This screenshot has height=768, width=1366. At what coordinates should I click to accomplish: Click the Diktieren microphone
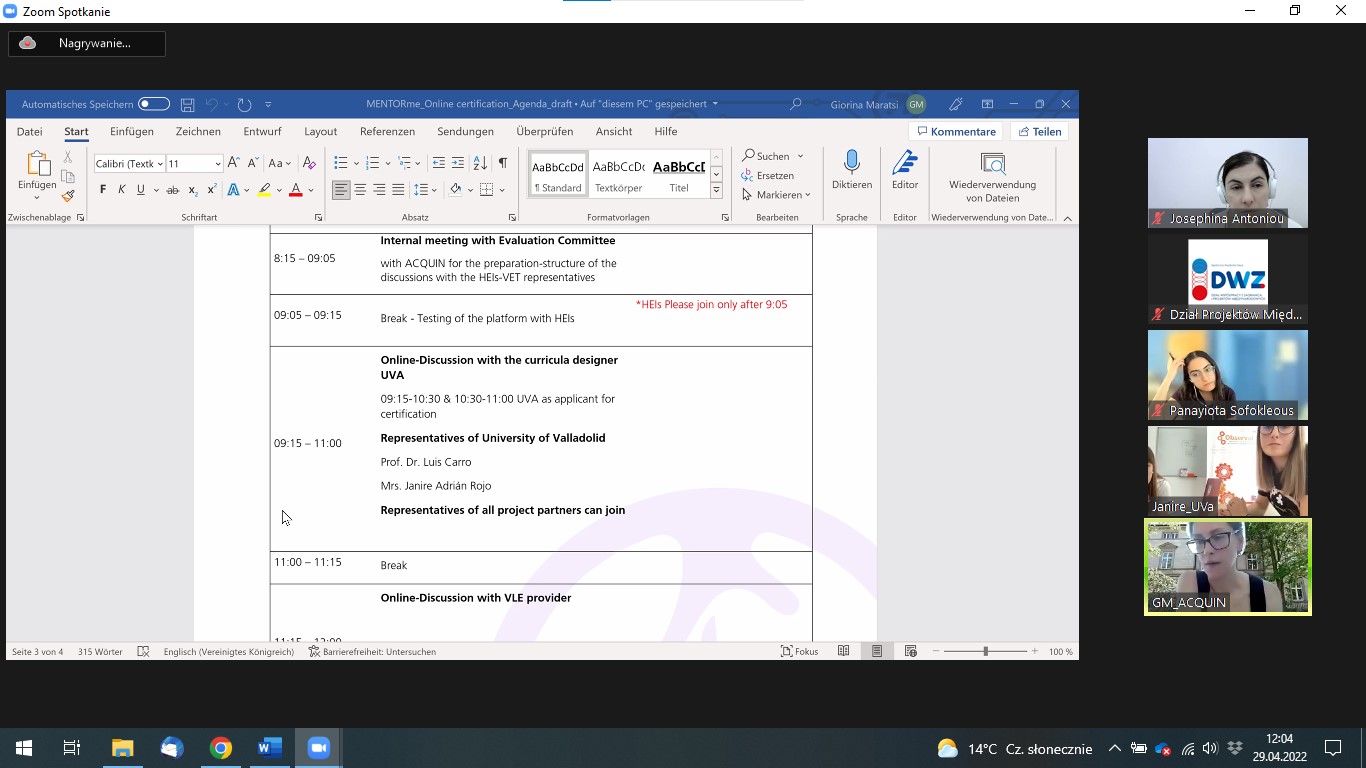[852, 171]
